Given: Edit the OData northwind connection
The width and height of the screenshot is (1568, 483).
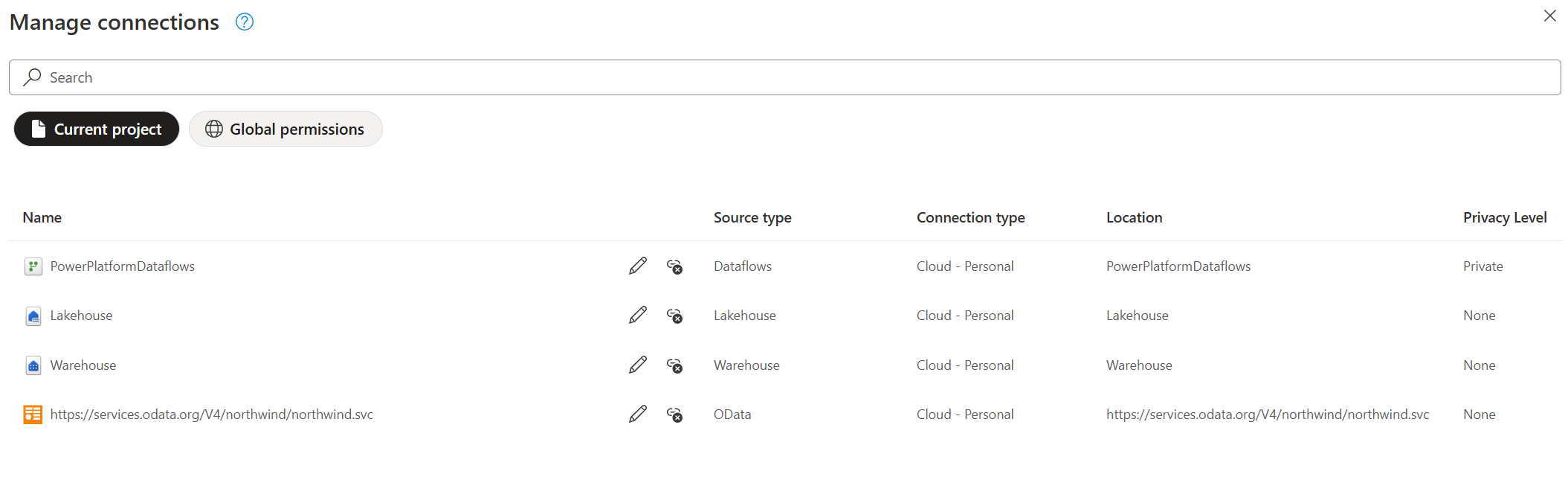Looking at the screenshot, I should (x=637, y=415).
